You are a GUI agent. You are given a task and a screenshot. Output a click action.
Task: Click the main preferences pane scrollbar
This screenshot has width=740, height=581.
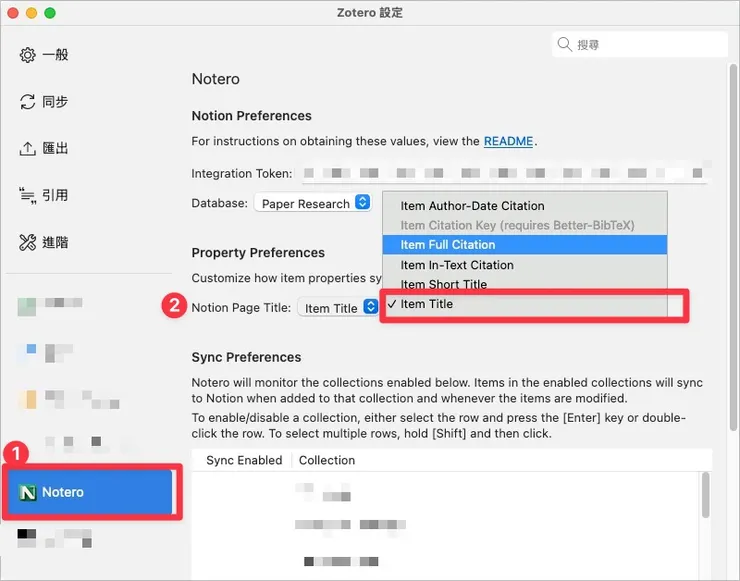(x=732, y=247)
